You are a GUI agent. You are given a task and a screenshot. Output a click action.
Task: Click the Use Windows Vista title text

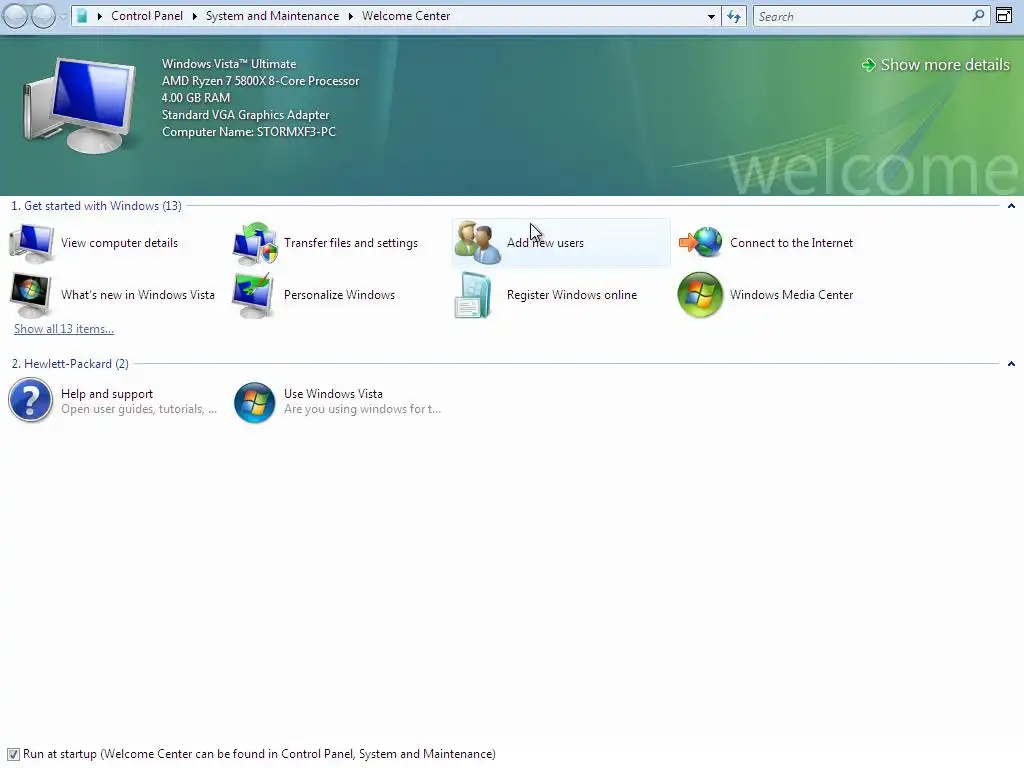point(333,394)
